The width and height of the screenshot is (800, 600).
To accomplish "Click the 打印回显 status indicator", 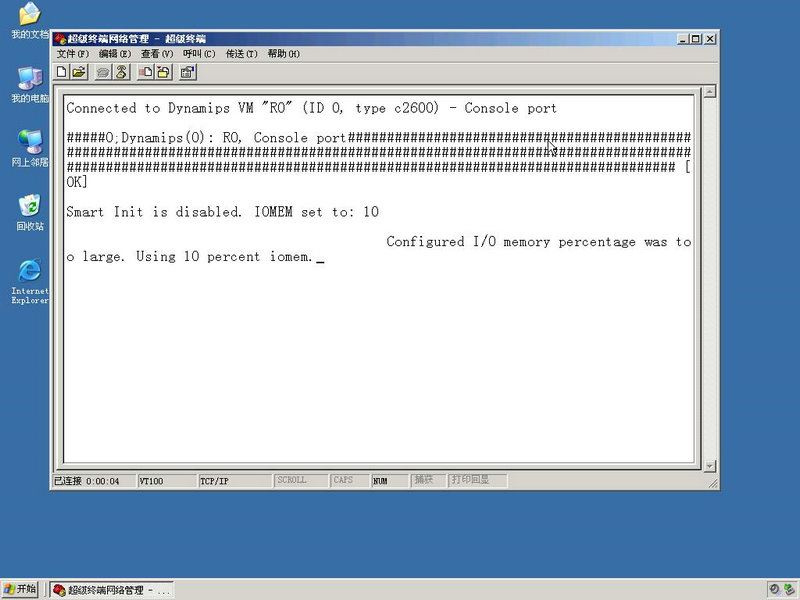I will pos(478,481).
